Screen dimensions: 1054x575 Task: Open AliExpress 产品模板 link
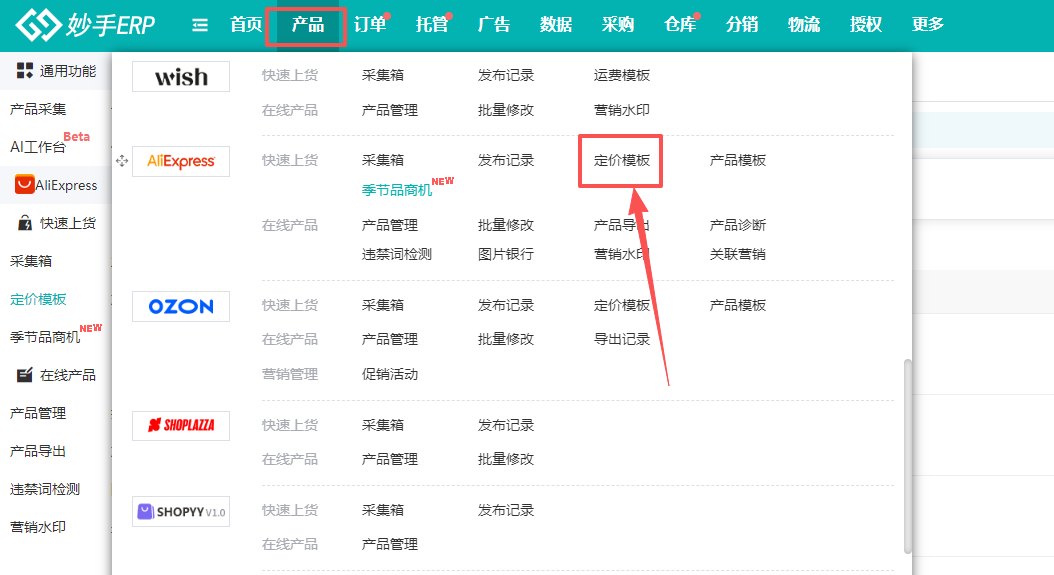coord(738,160)
